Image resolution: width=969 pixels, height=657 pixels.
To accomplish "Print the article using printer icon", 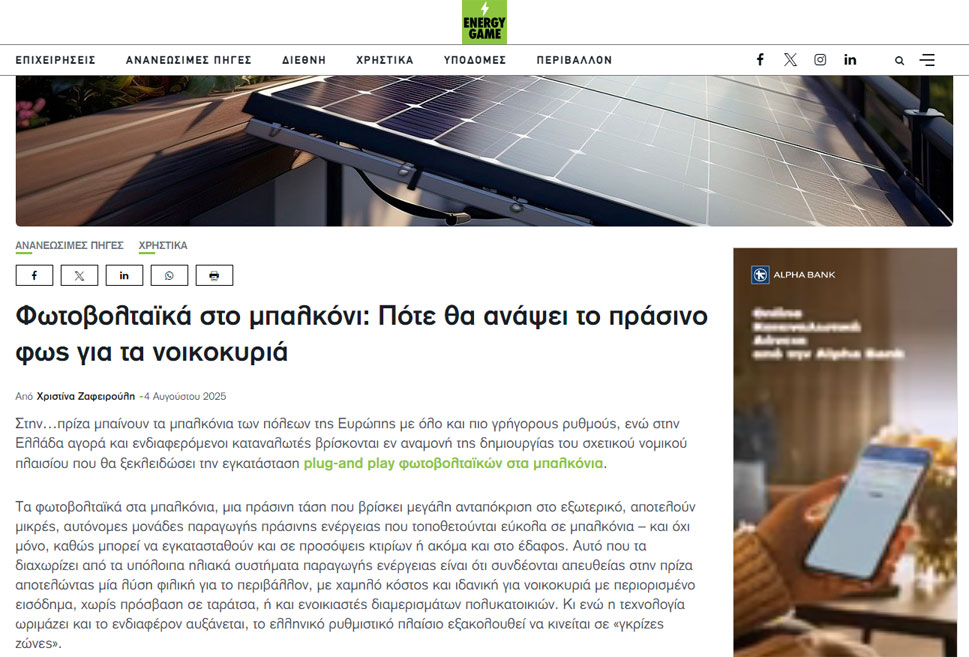I will pos(214,276).
